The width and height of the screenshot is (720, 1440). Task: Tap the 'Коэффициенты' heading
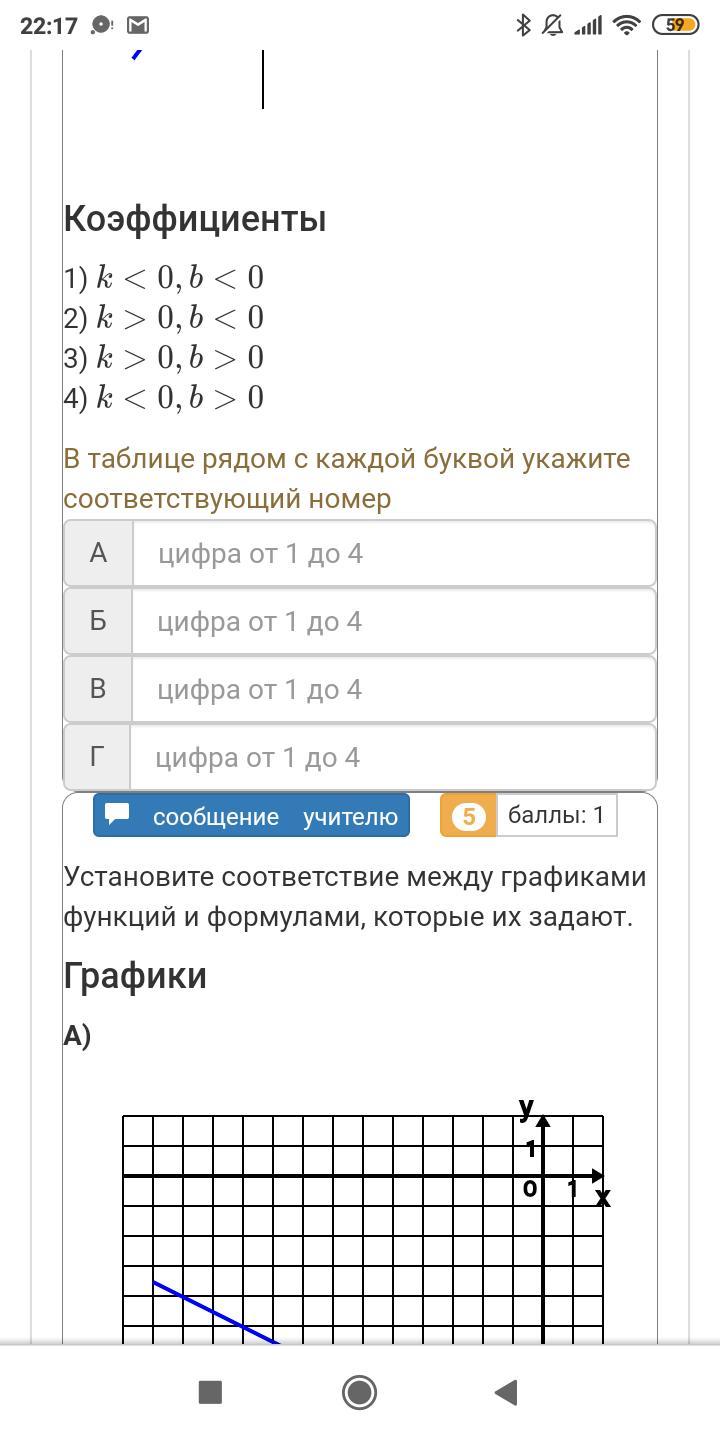[x=195, y=218]
